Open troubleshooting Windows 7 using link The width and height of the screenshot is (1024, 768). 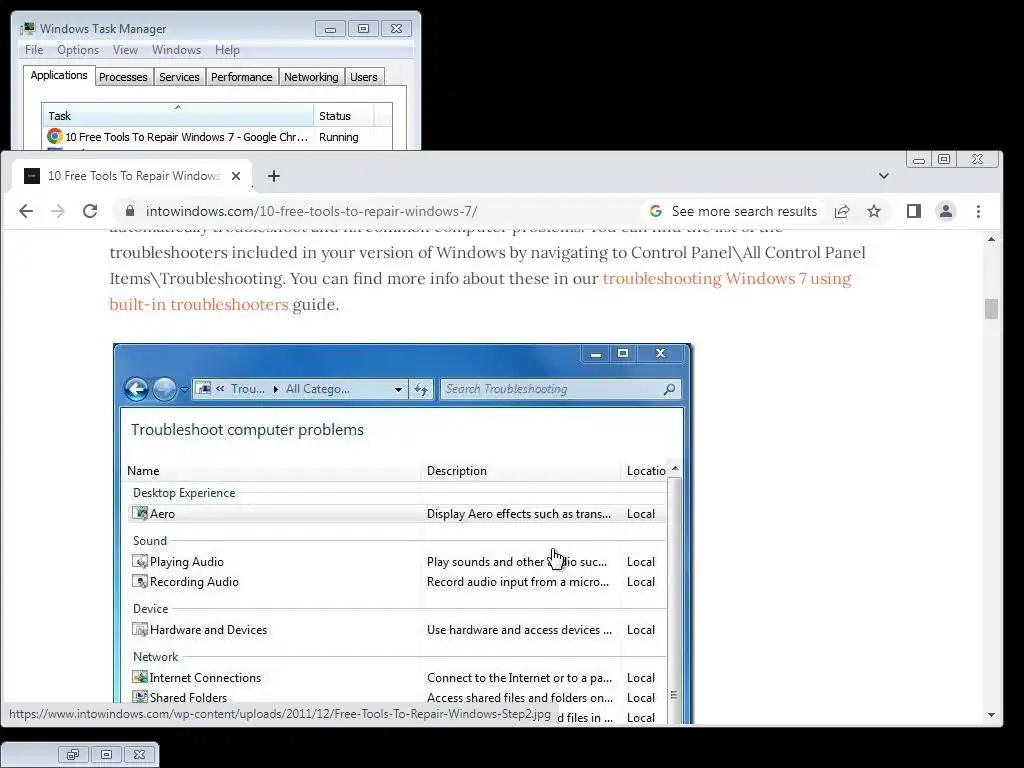pyautogui.click(x=727, y=278)
